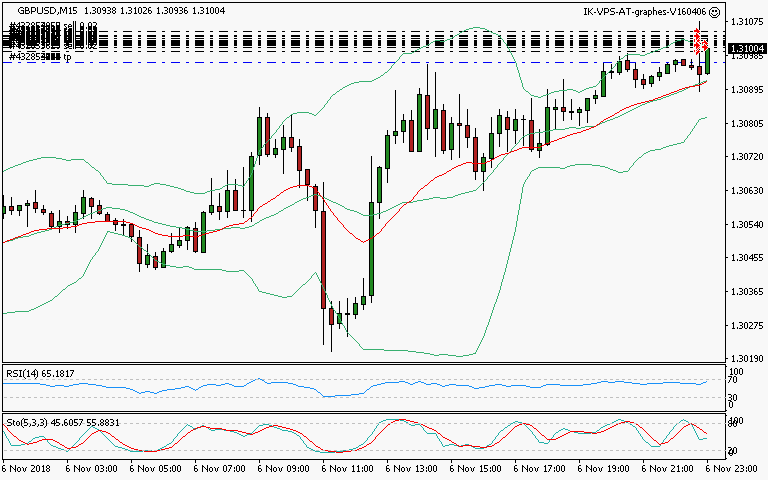Click the topmost sell order label
This screenshot has width=768, height=480.
52,25
